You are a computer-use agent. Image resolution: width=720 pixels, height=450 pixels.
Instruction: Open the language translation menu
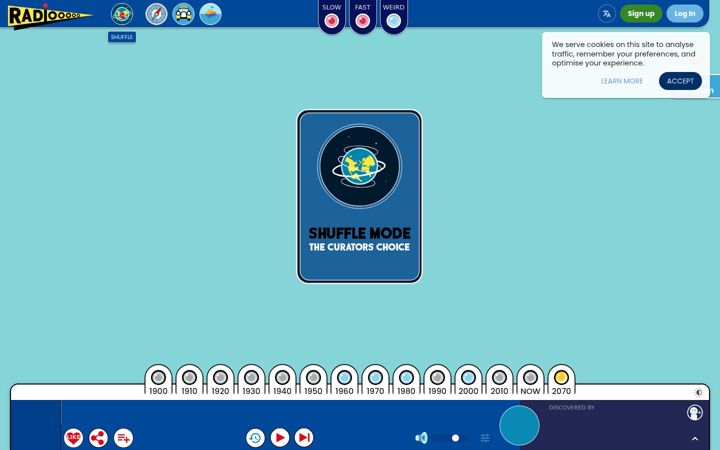point(607,14)
